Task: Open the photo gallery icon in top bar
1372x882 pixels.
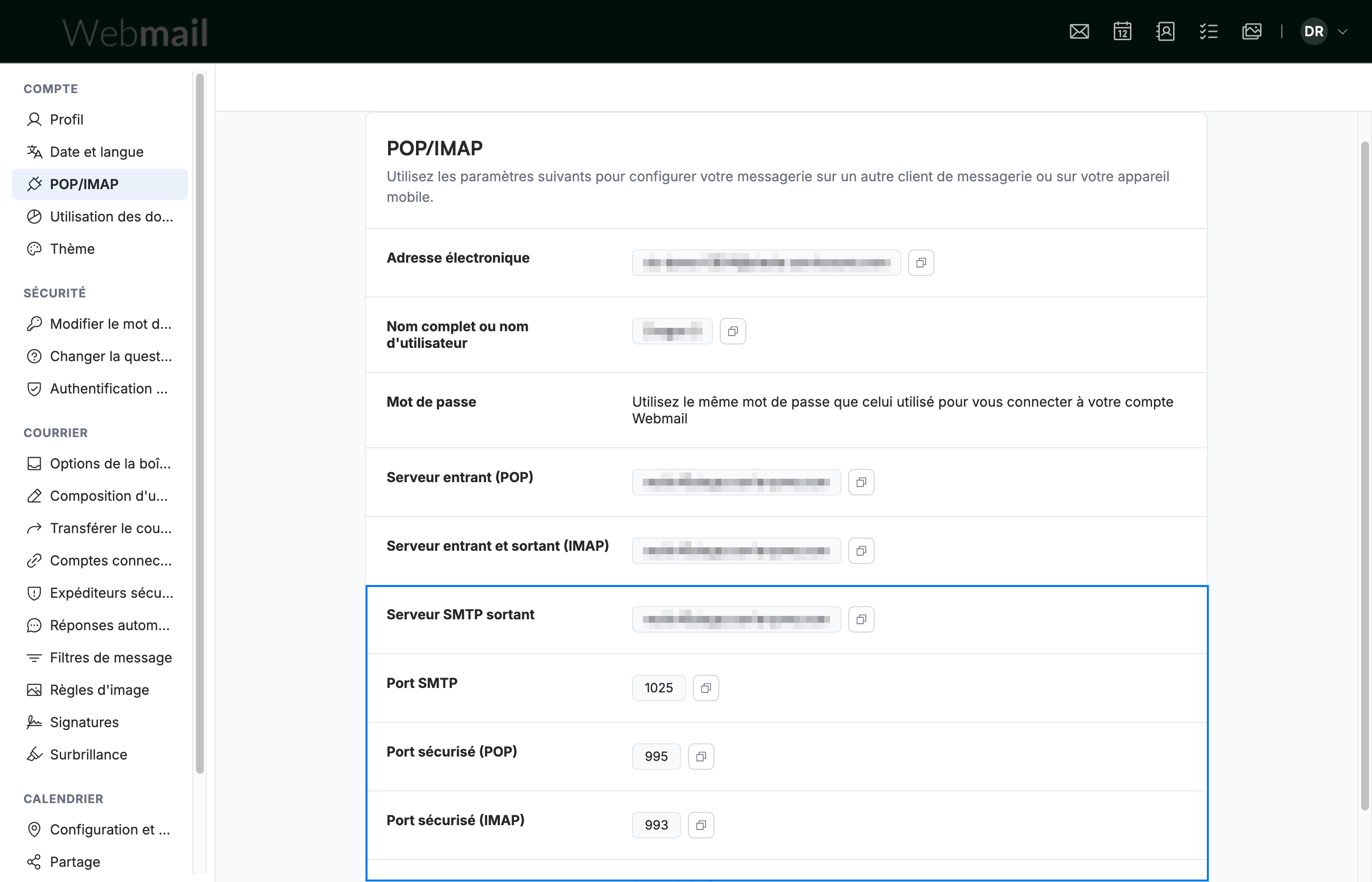Action: (x=1252, y=31)
